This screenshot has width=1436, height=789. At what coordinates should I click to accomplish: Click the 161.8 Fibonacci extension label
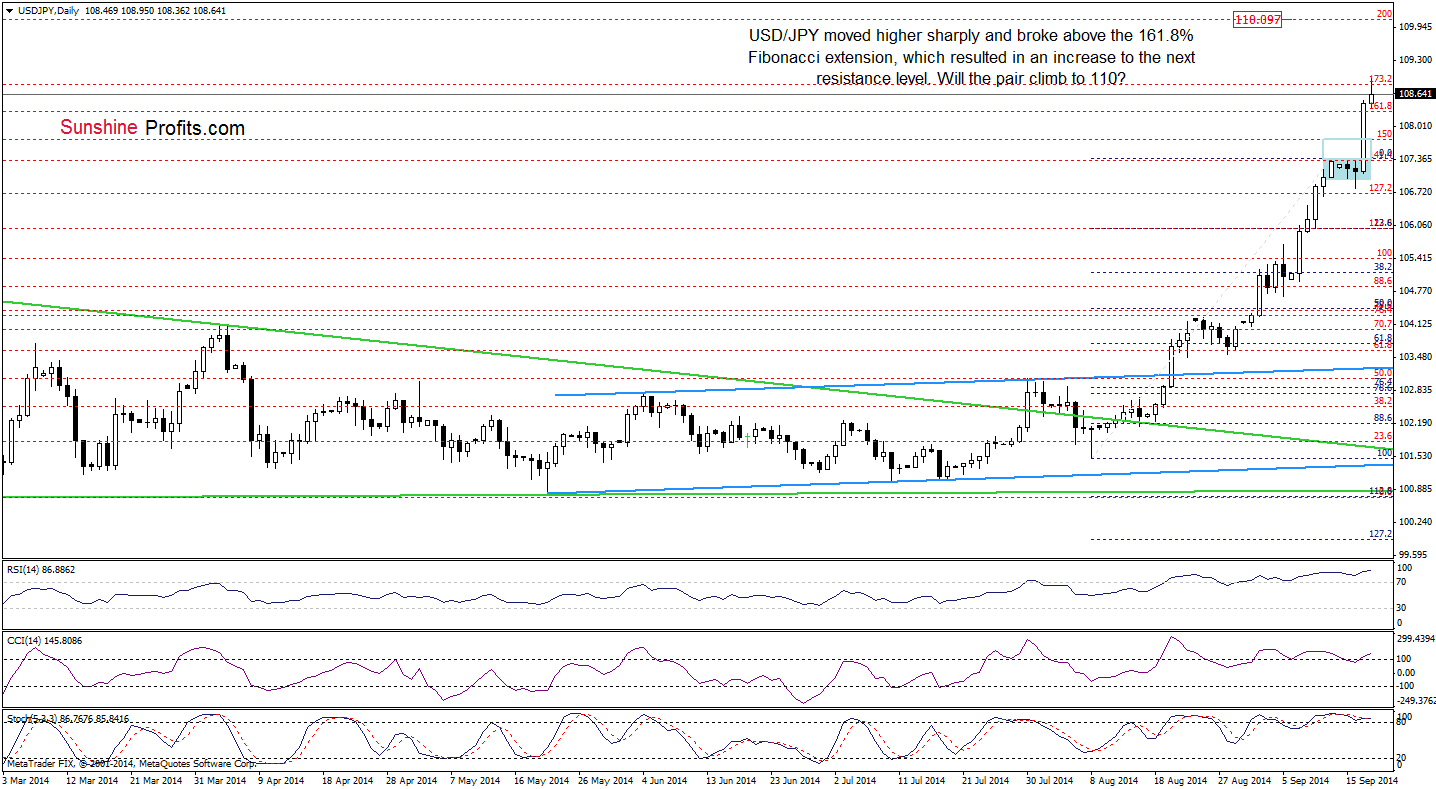[x=1381, y=105]
